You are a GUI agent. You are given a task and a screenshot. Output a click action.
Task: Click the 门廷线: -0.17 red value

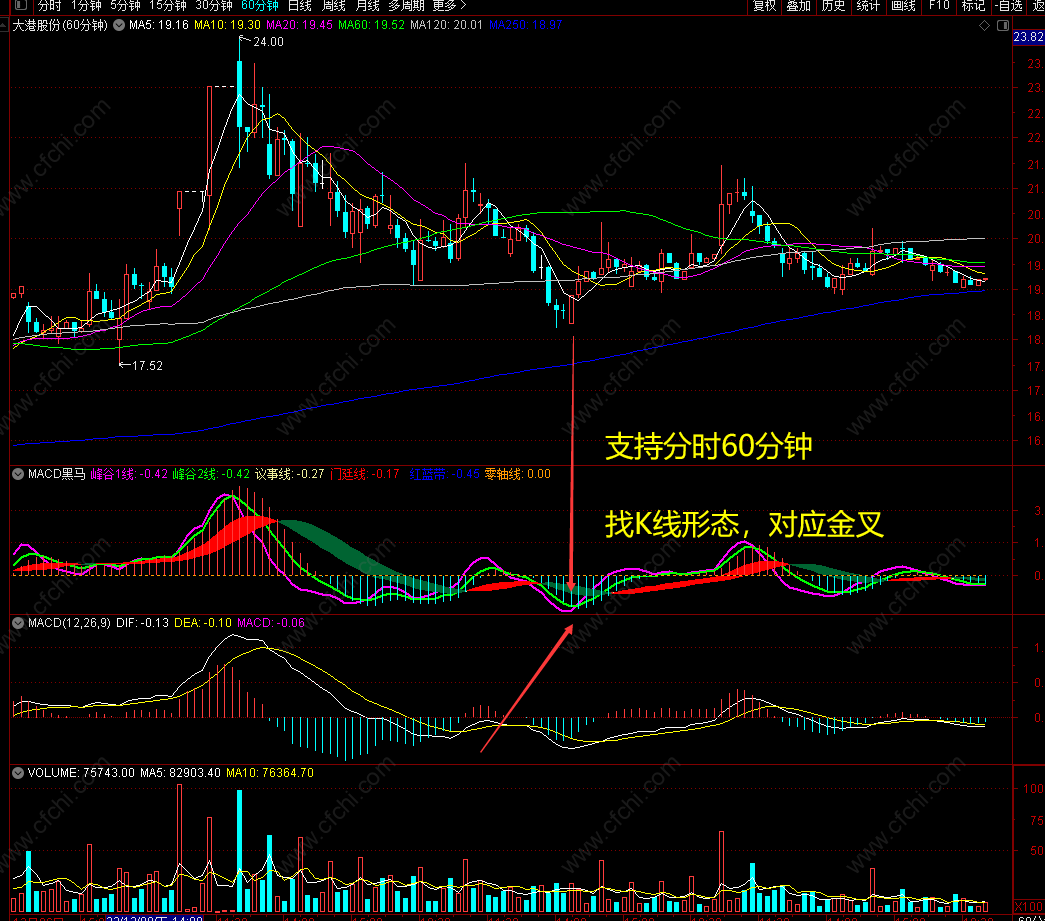(x=365, y=474)
